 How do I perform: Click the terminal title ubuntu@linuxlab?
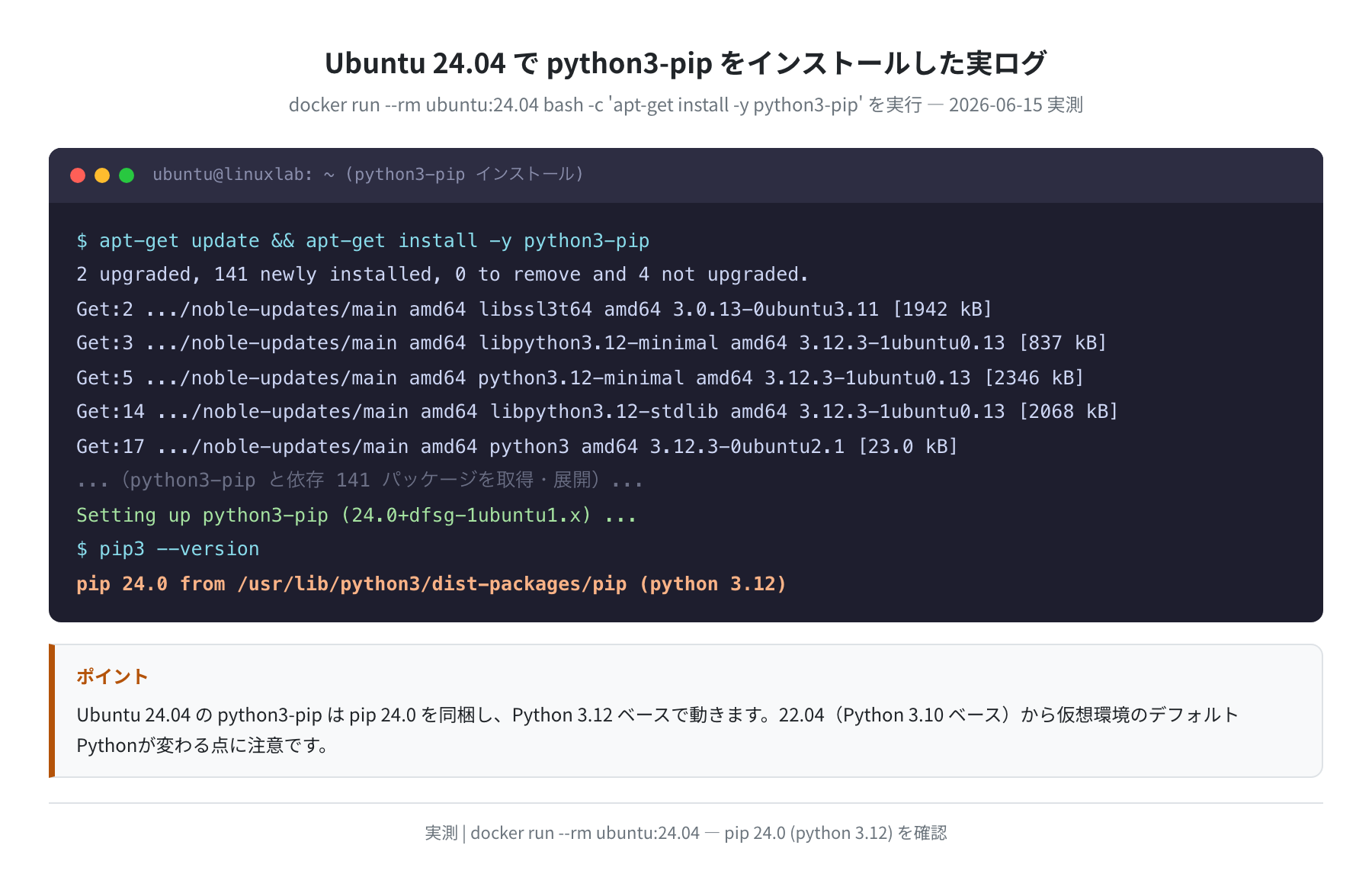pyautogui.click(x=368, y=175)
